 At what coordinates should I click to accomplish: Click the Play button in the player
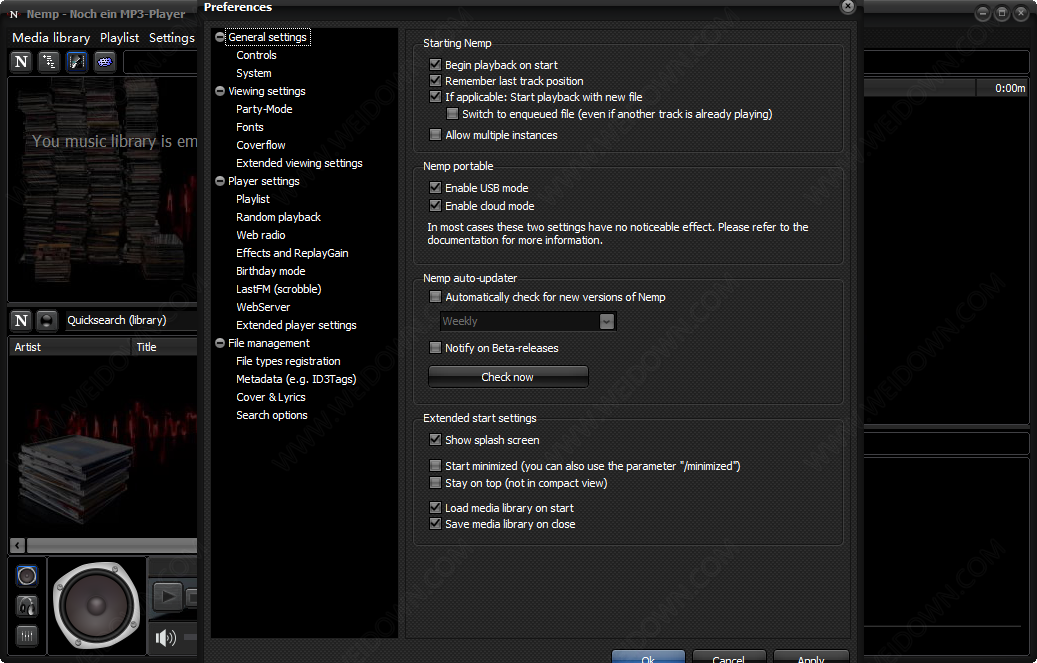point(168,597)
